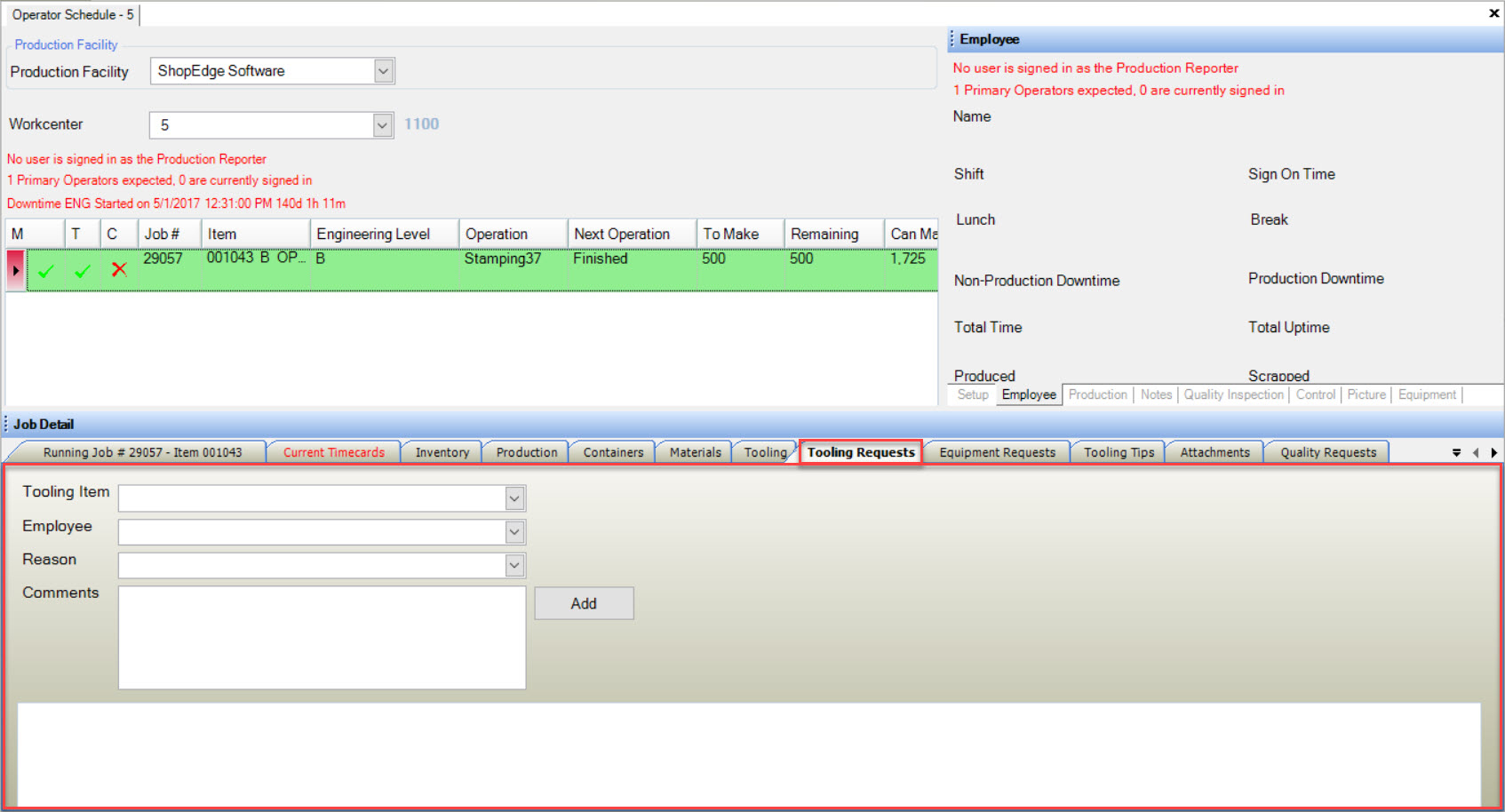Sort by the Job # column header
This screenshot has height=812, width=1505.
pos(169,234)
